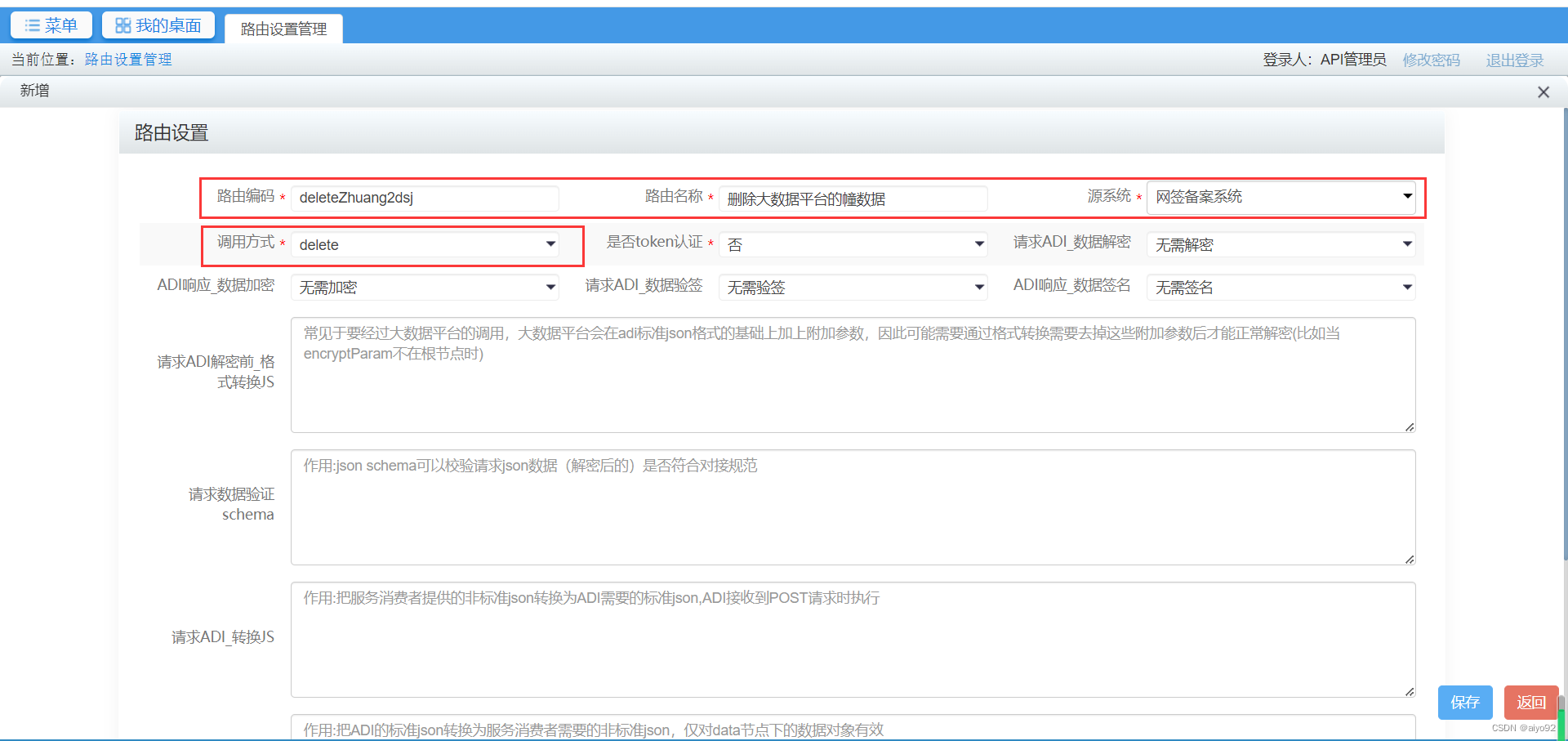
Task: Click the 返回 button
Action: (1531, 703)
